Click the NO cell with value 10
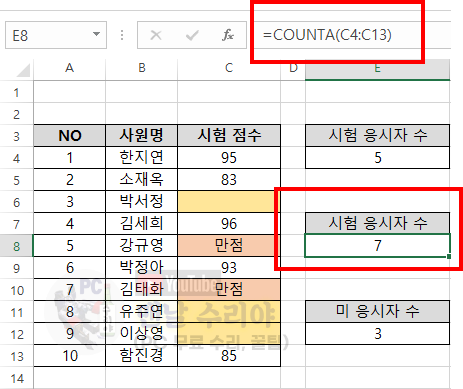463x389 pixels. (x=69, y=356)
